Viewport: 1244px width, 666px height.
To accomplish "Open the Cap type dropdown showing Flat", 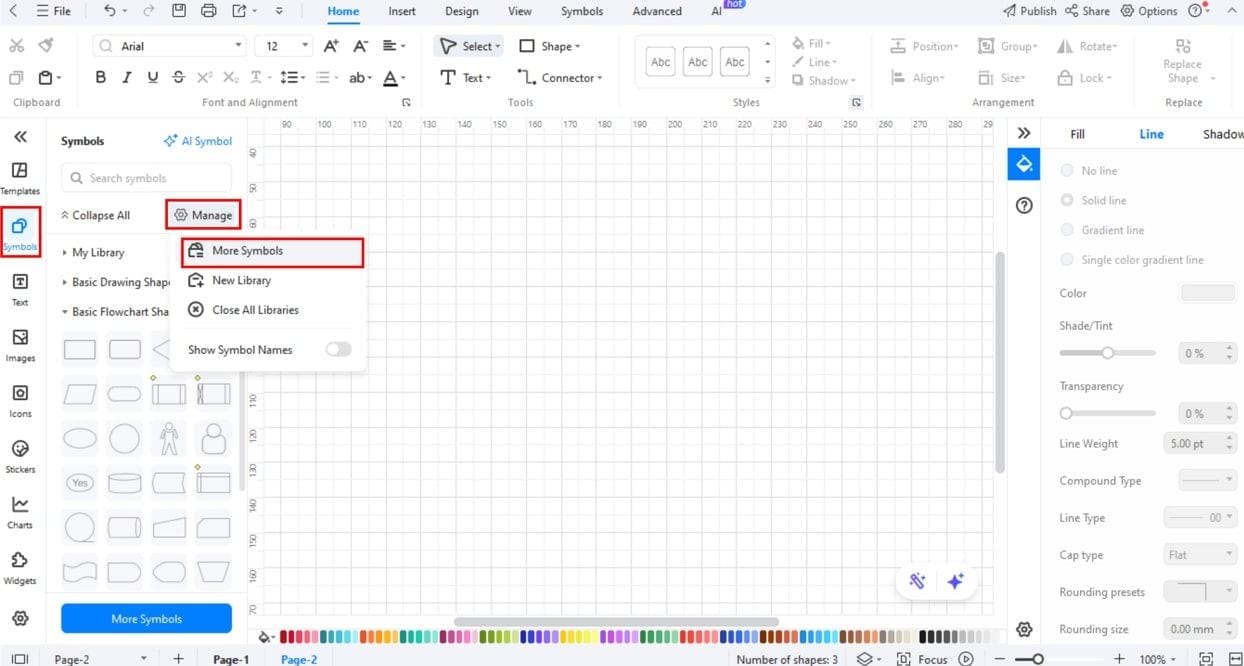I will [x=1199, y=554].
